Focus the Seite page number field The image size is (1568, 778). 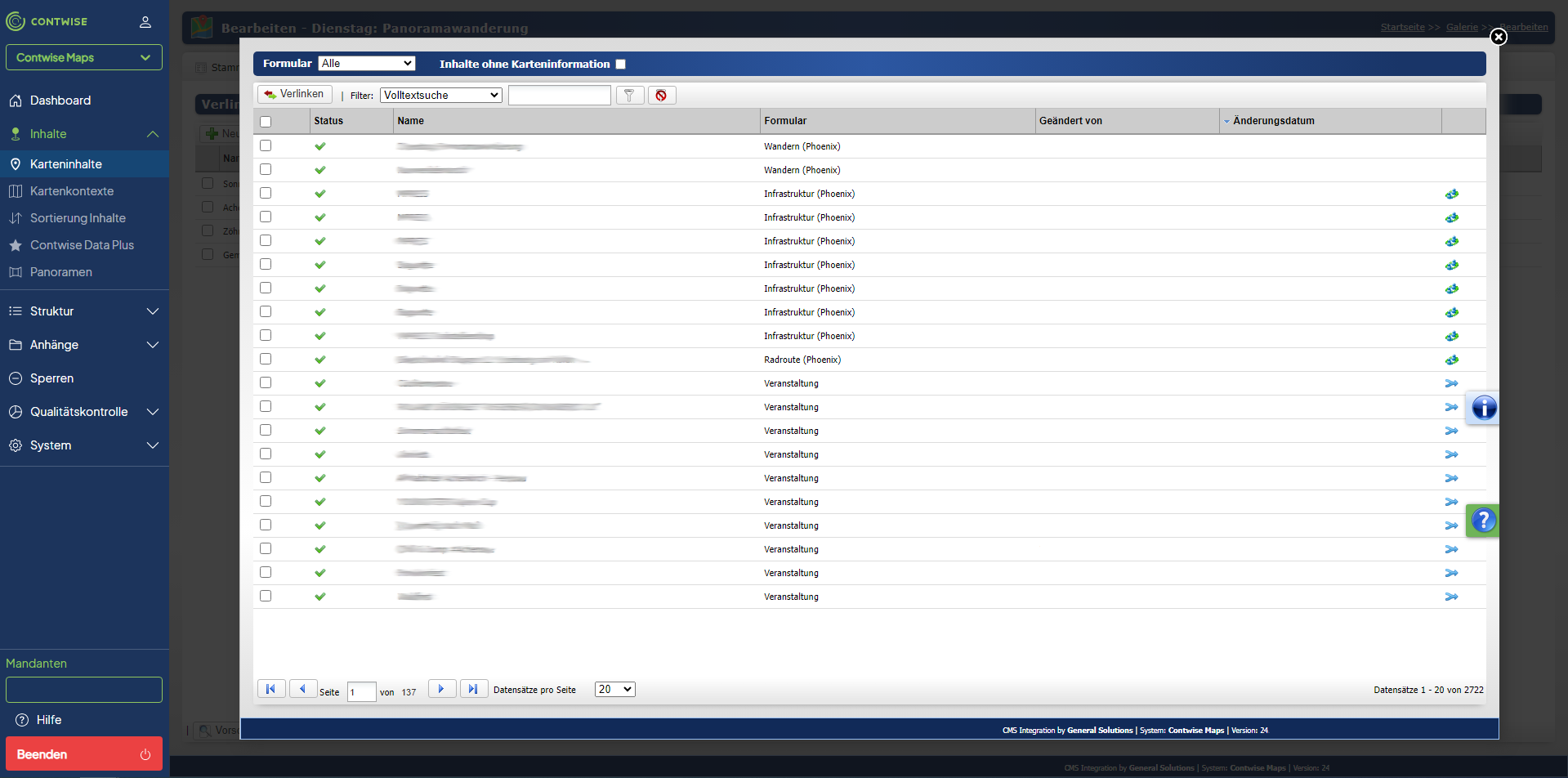(361, 691)
